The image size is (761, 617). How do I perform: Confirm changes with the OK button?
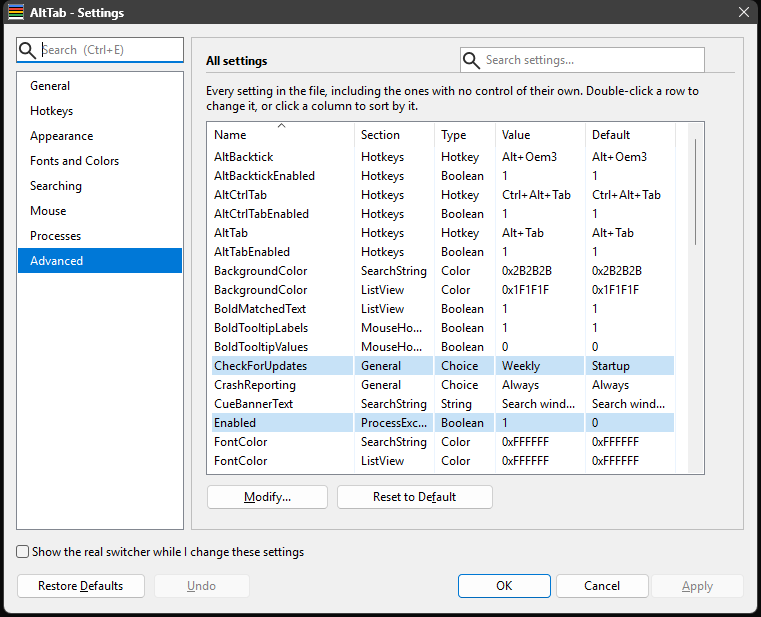click(x=504, y=586)
